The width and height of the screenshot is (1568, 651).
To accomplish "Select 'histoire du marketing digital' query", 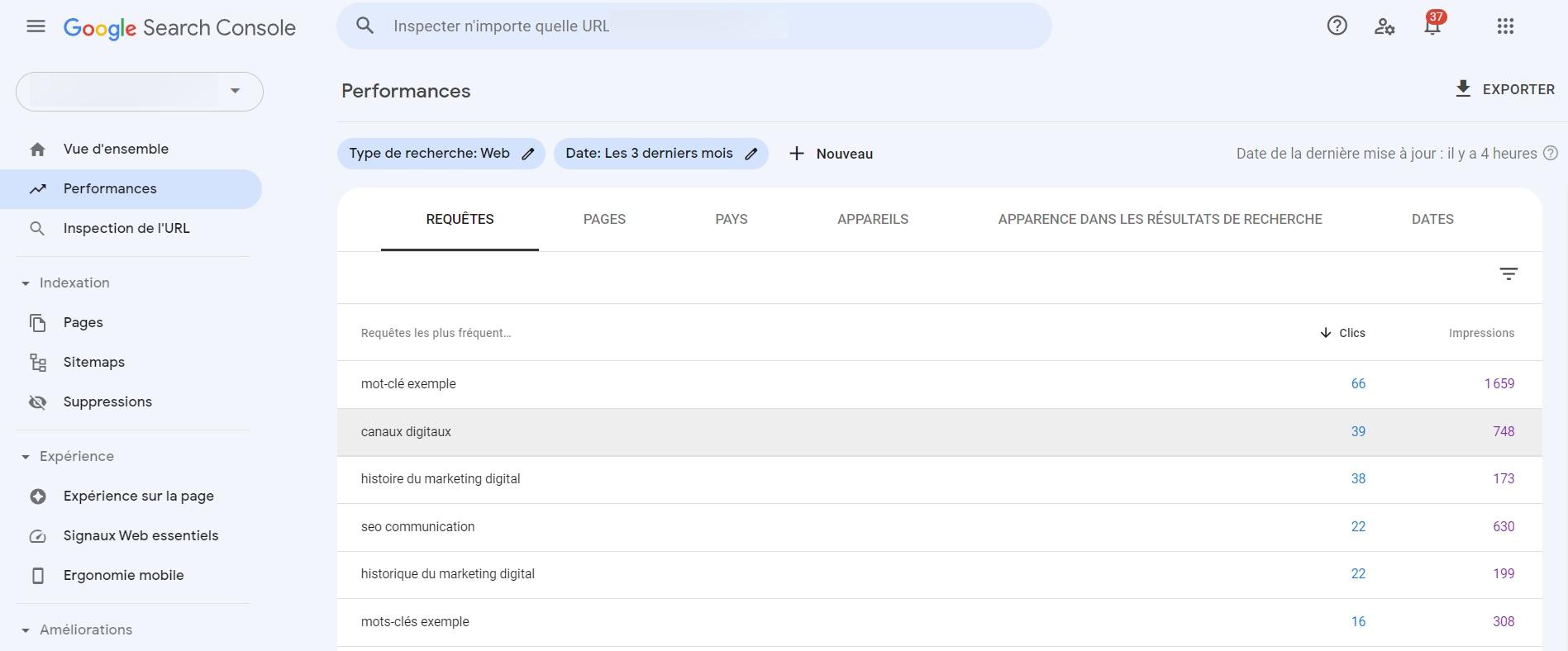I will (x=939, y=479).
